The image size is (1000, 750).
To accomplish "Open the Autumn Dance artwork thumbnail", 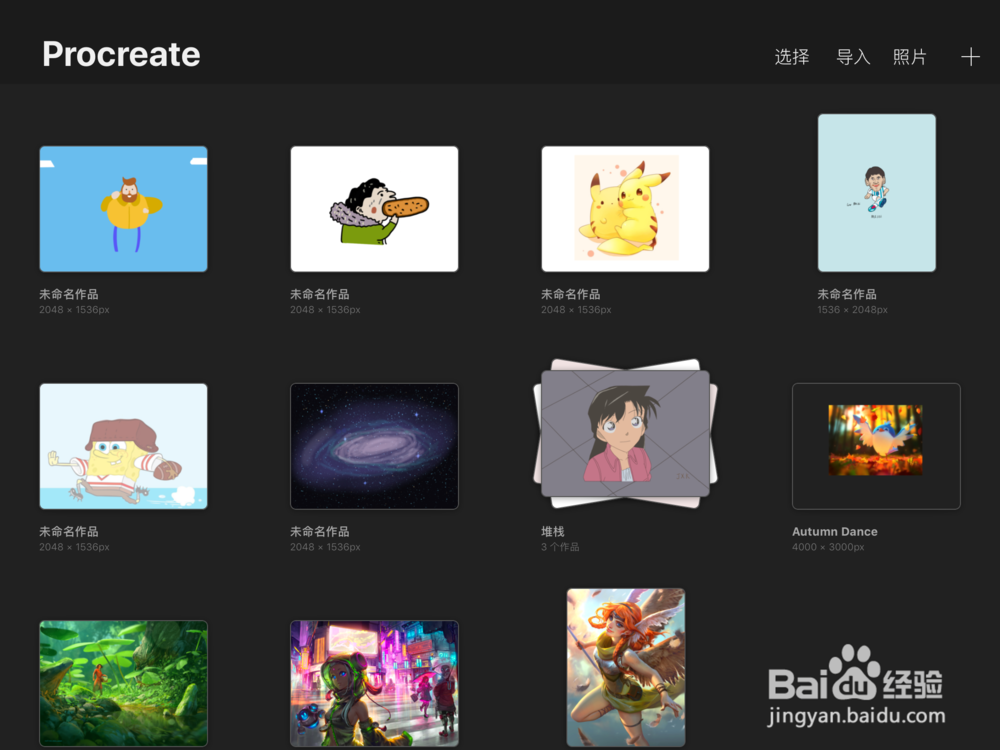I will (x=876, y=446).
